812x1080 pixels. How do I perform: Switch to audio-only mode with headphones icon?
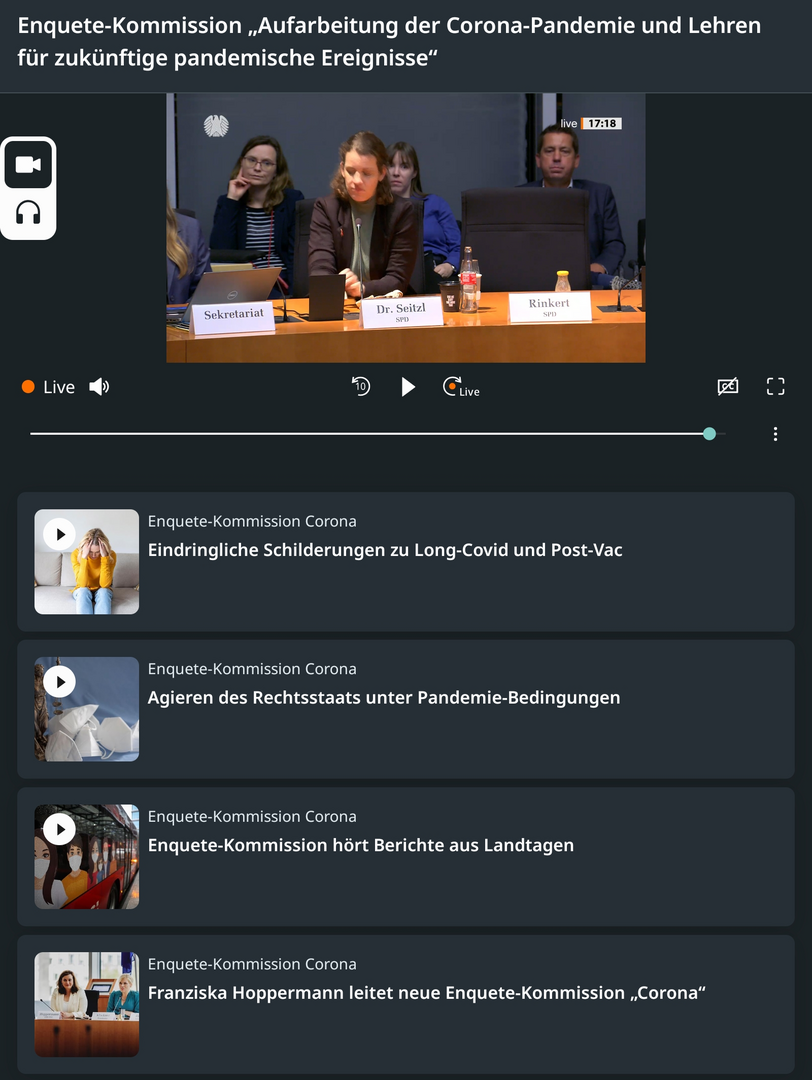28,213
